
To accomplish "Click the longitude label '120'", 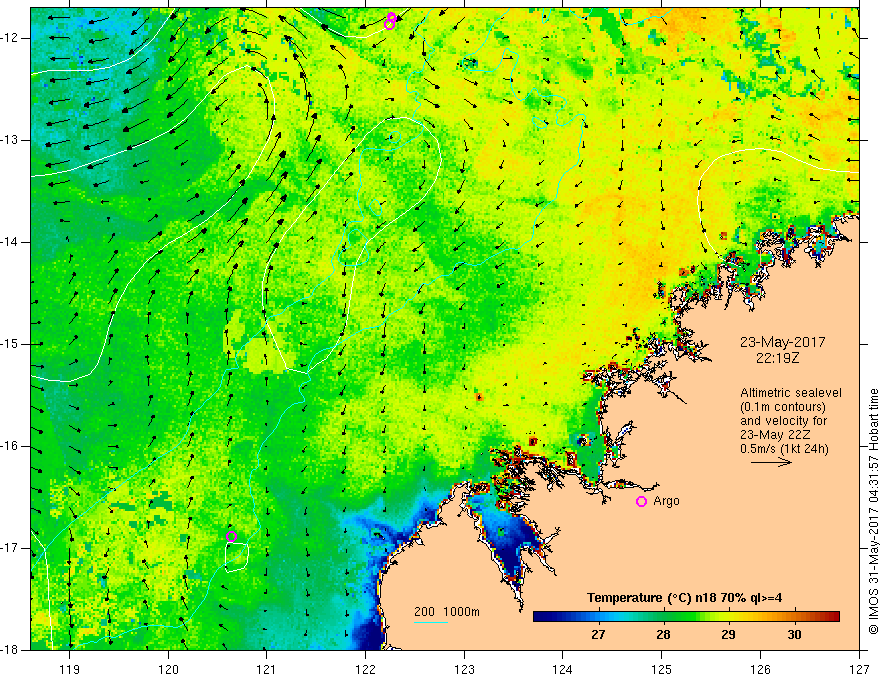I will coord(168,669).
